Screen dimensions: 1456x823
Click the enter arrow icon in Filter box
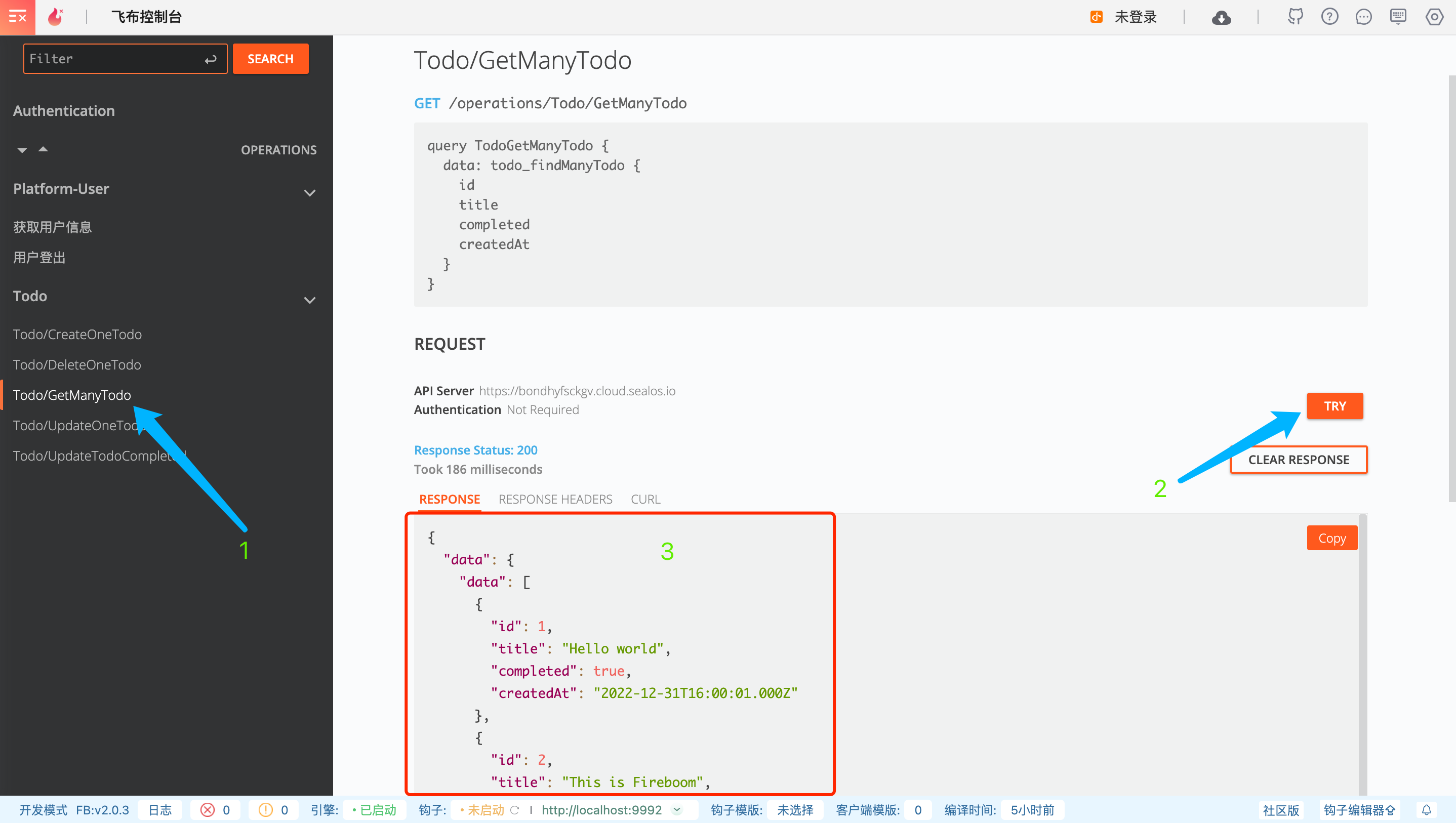[211, 59]
